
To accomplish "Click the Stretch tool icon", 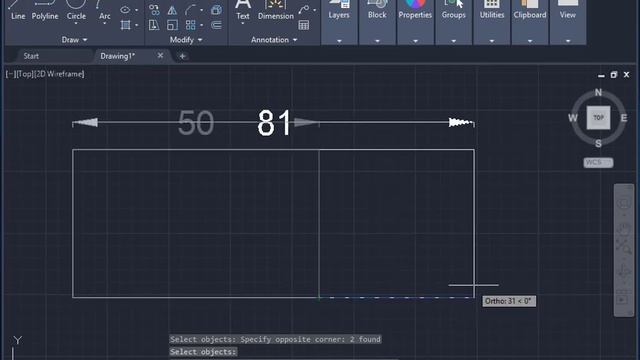I will 154,25.
